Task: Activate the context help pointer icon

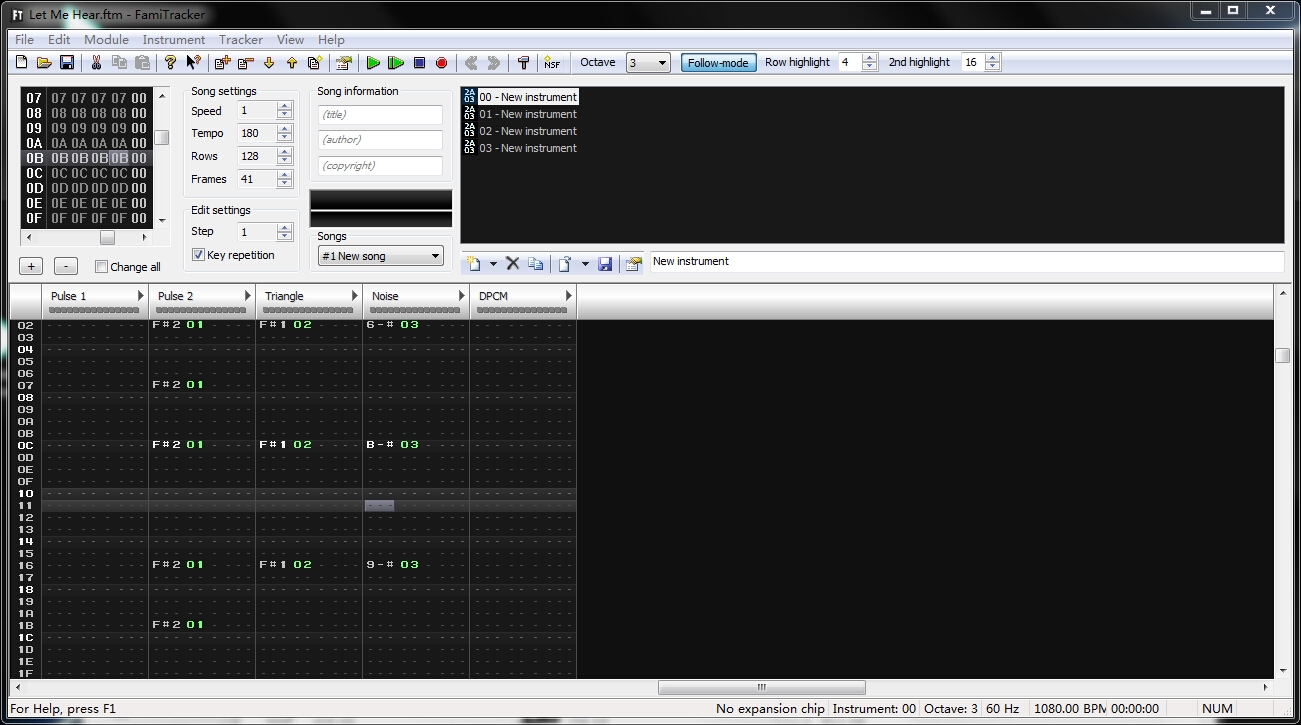Action: click(193, 63)
